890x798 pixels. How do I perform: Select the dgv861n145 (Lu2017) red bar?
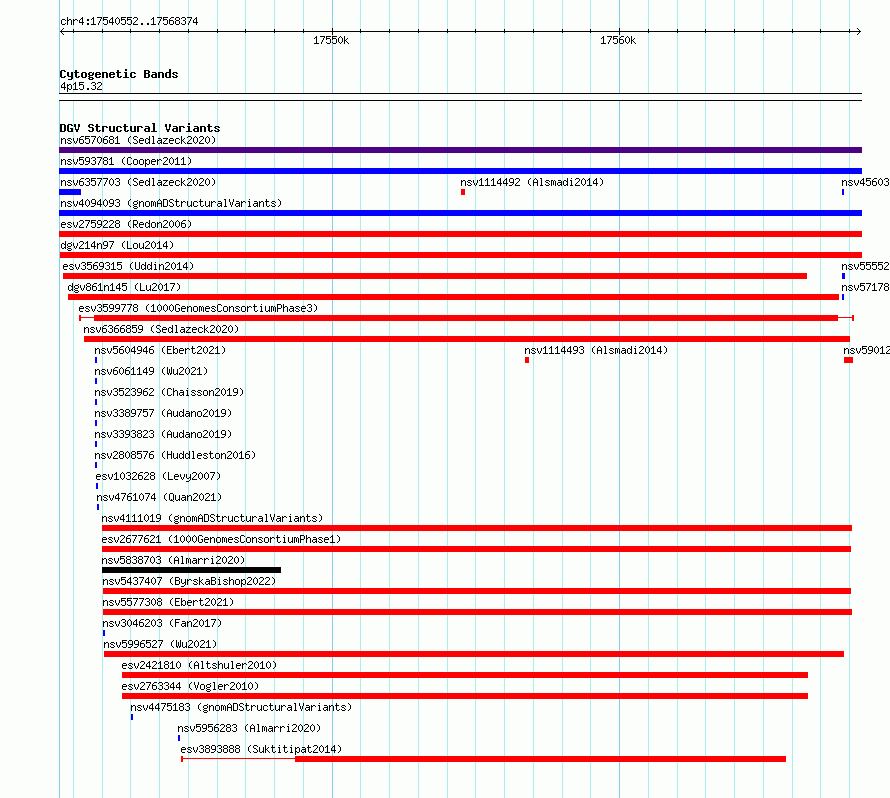pyautogui.click(x=454, y=297)
